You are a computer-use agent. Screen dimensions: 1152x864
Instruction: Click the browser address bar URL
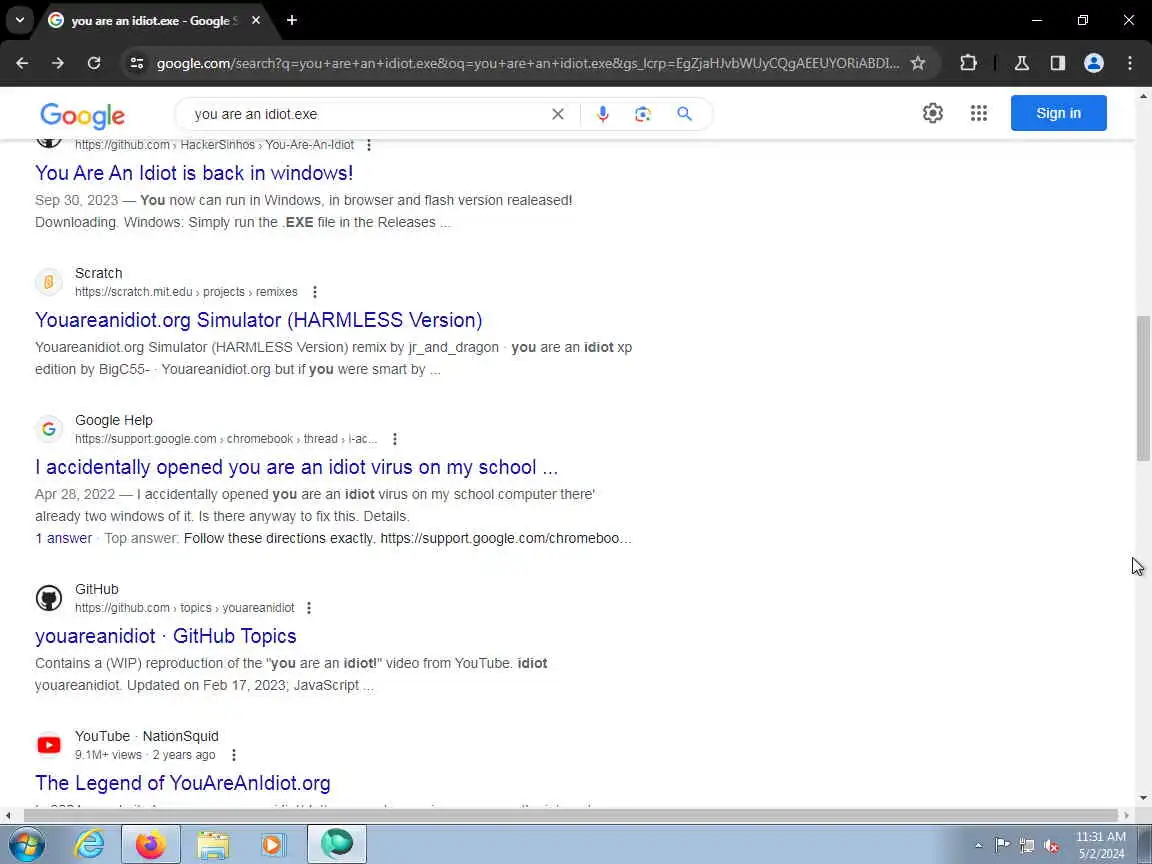coord(528,63)
